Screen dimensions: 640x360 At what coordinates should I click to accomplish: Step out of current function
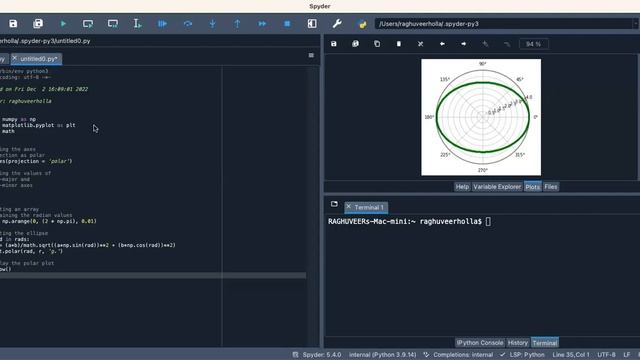237,24
